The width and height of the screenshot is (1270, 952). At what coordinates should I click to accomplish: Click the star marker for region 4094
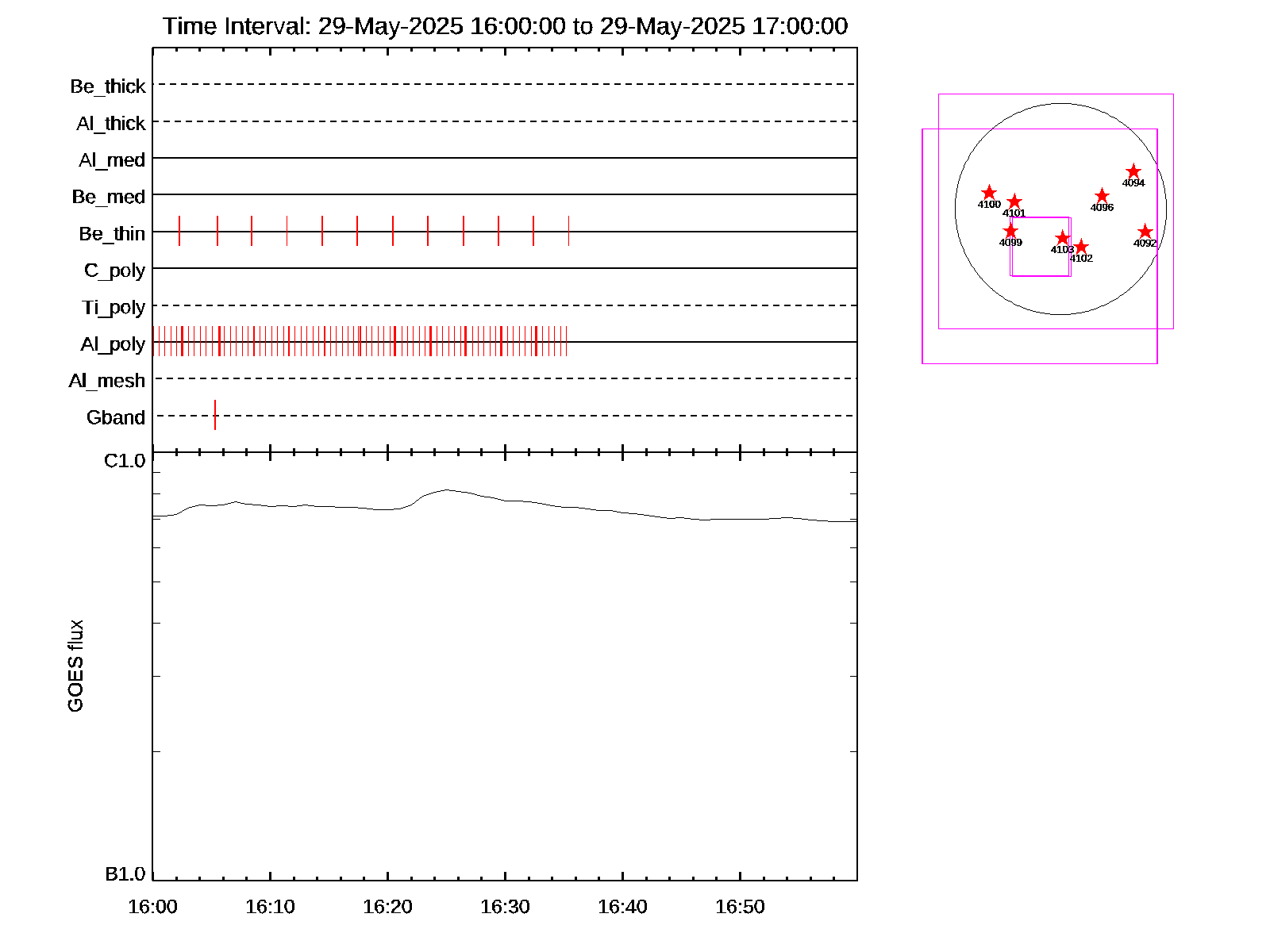click(x=1133, y=171)
